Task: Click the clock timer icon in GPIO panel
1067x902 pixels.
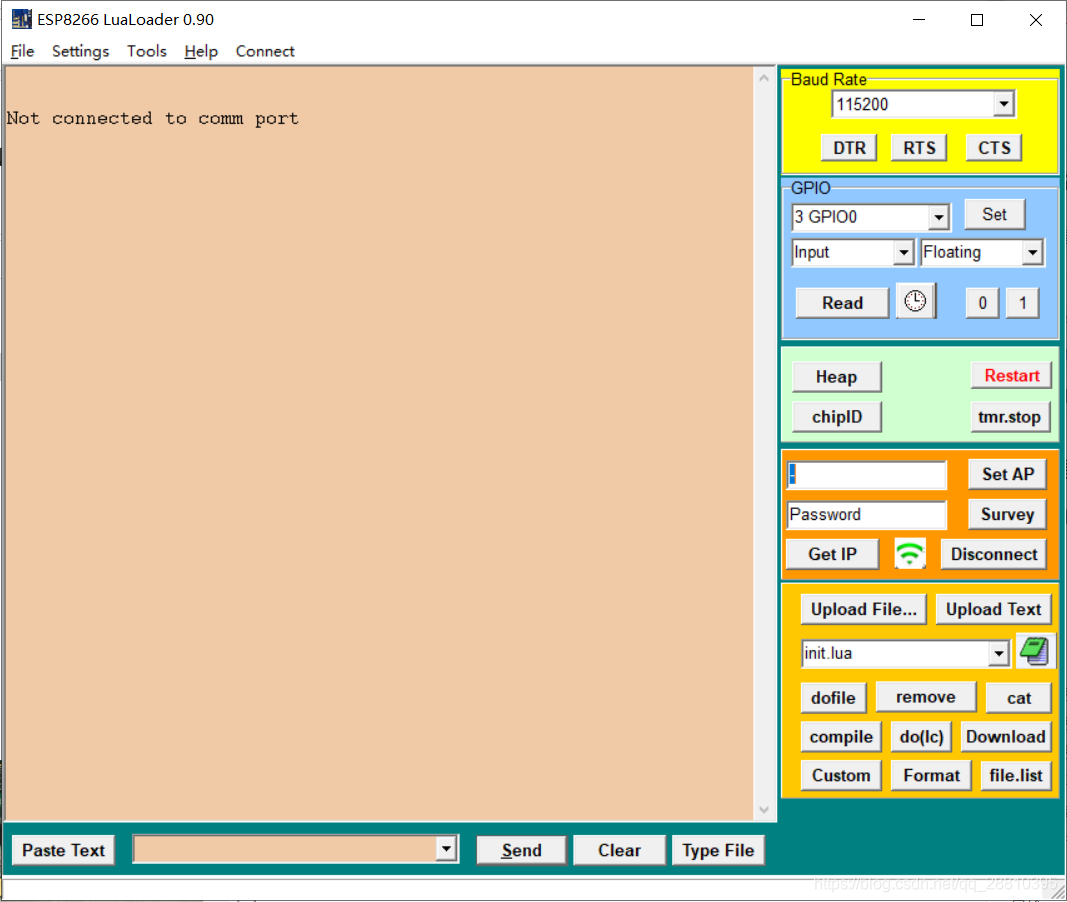Action: [916, 302]
